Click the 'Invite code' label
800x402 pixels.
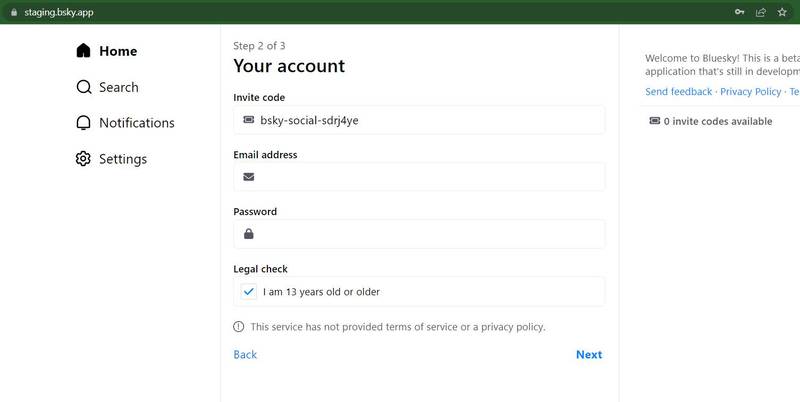pos(259,97)
